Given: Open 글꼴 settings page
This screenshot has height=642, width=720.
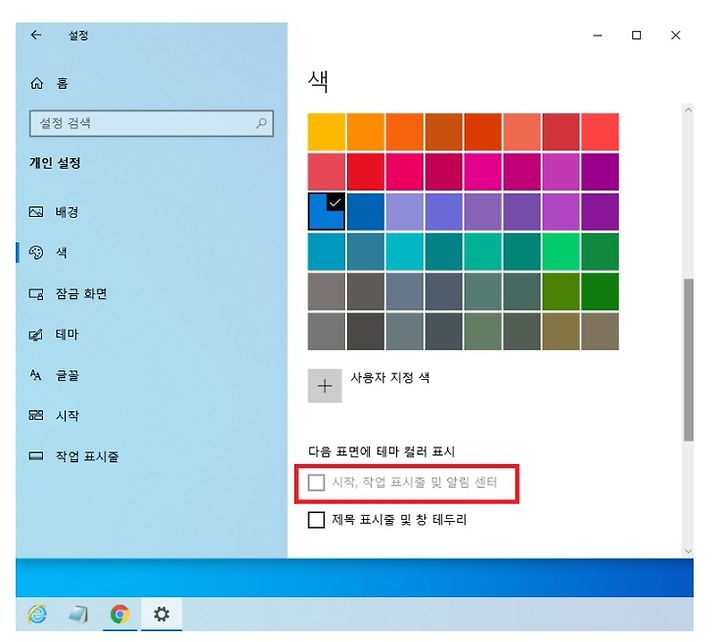Looking at the screenshot, I should click(x=67, y=375).
